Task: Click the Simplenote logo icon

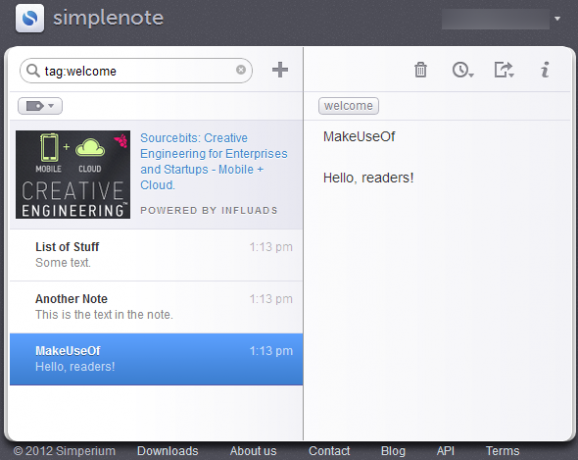Action: click(x=30, y=18)
